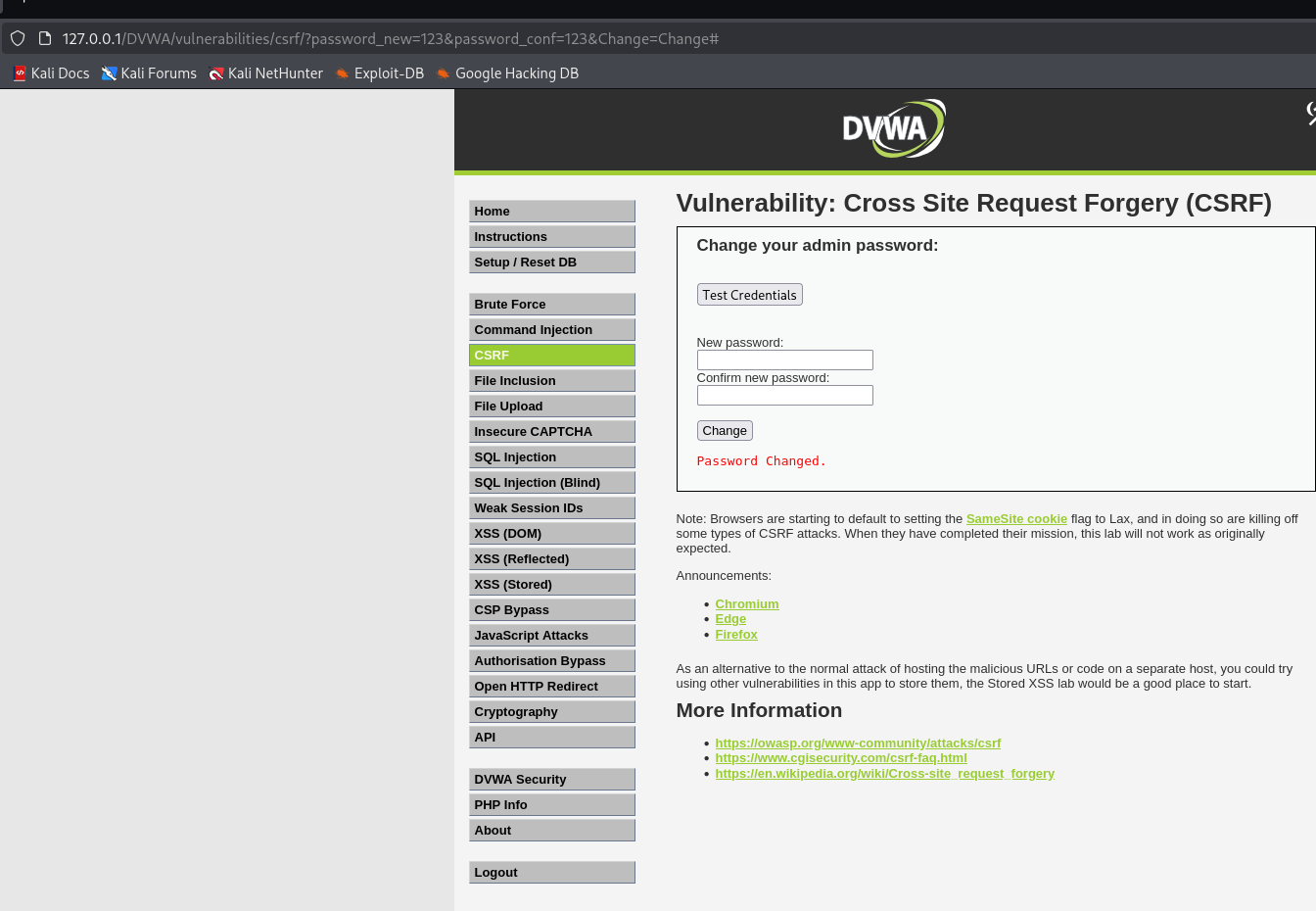1316x911 pixels.
Task: Open SQL Injection (Blind) page
Action: point(552,483)
